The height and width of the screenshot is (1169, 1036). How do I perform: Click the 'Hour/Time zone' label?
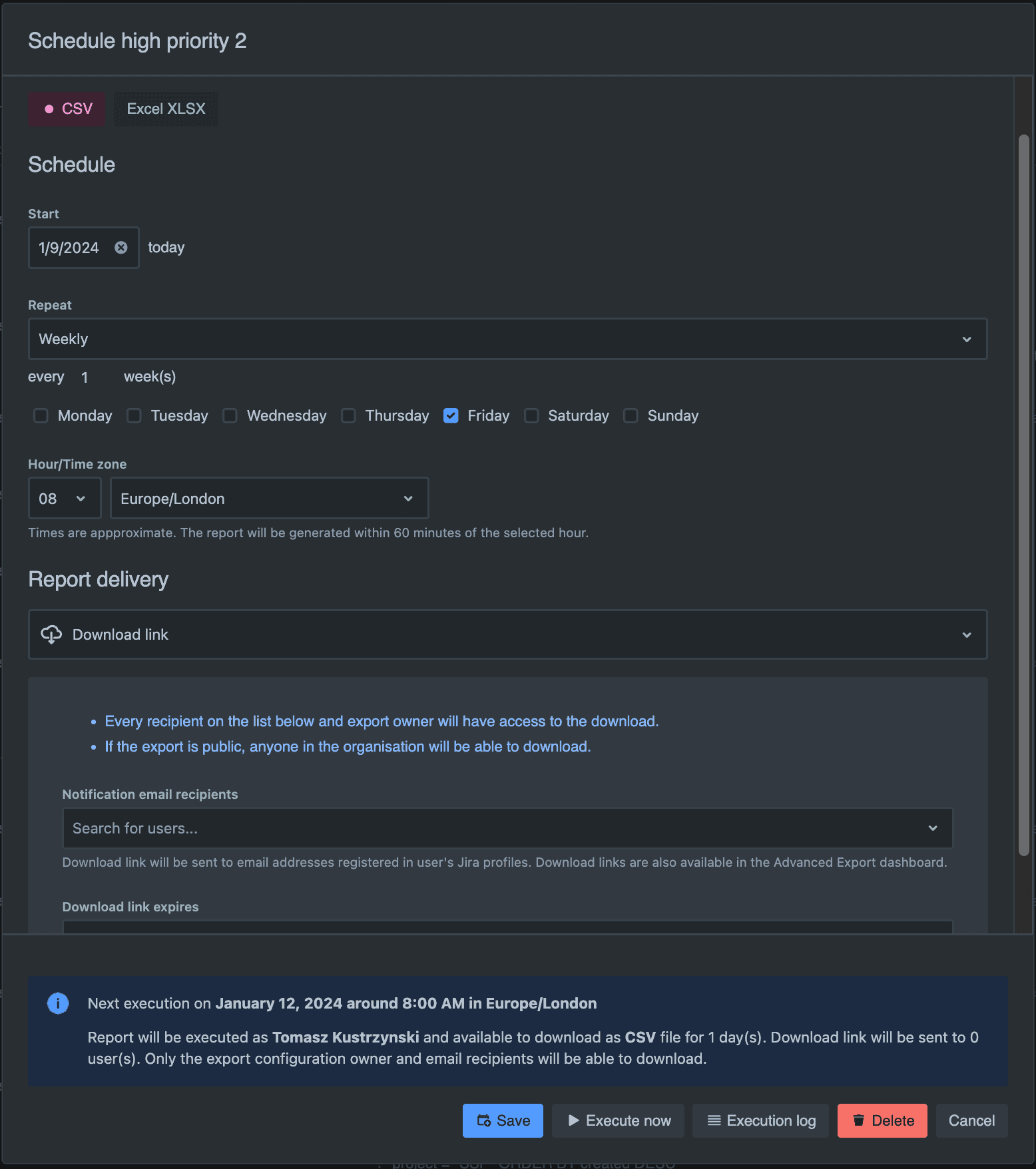[x=77, y=464]
